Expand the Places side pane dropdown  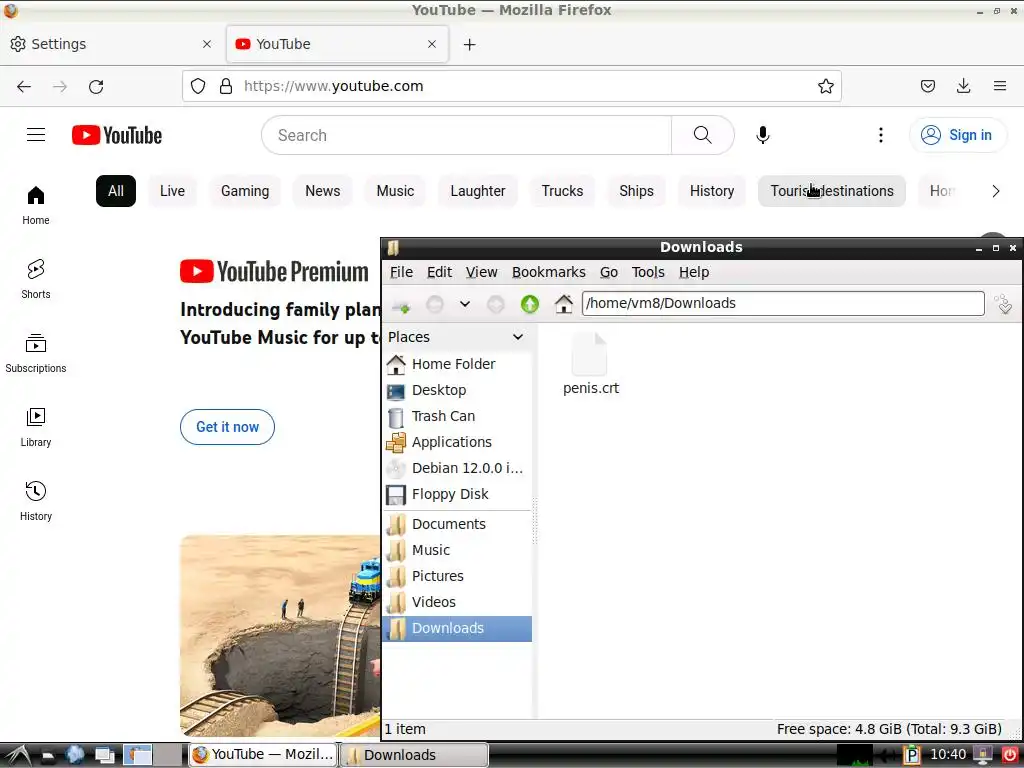click(518, 337)
